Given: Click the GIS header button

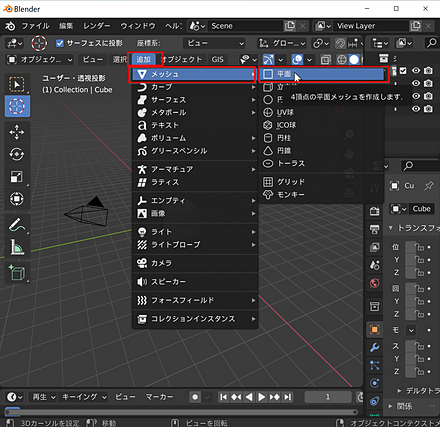Looking at the screenshot, I should pos(218,60).
